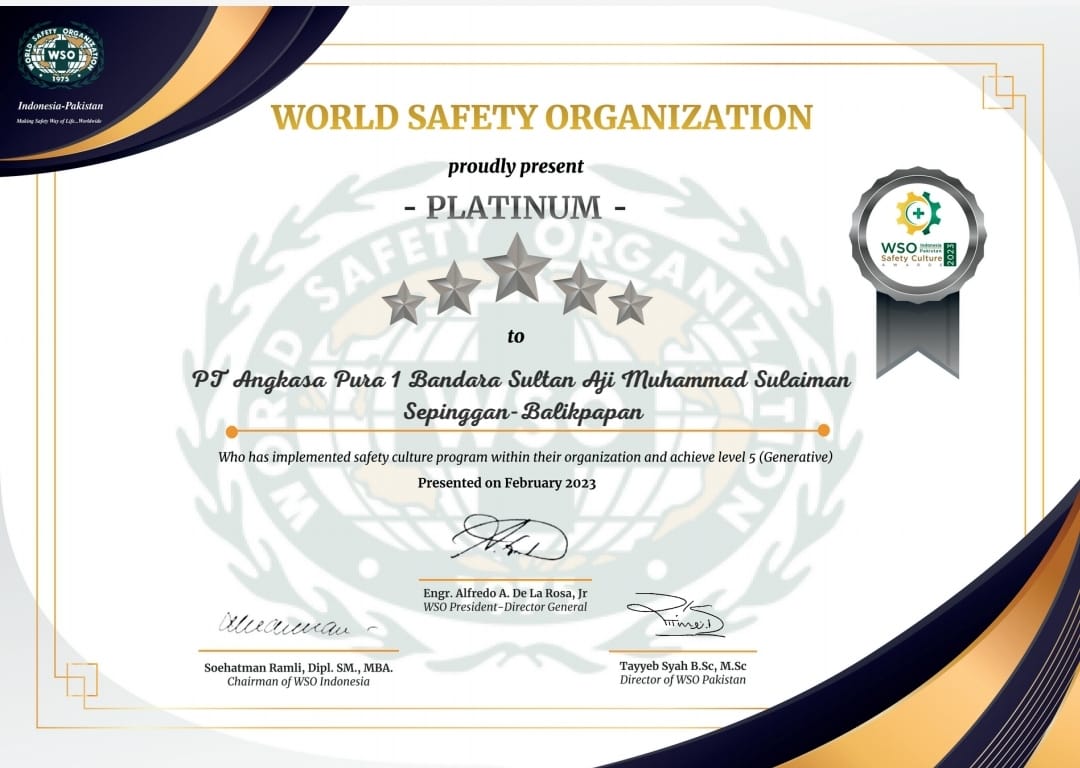
Task: Click the large center silver star
Action: pyautogui.click(x=516, y=267)
